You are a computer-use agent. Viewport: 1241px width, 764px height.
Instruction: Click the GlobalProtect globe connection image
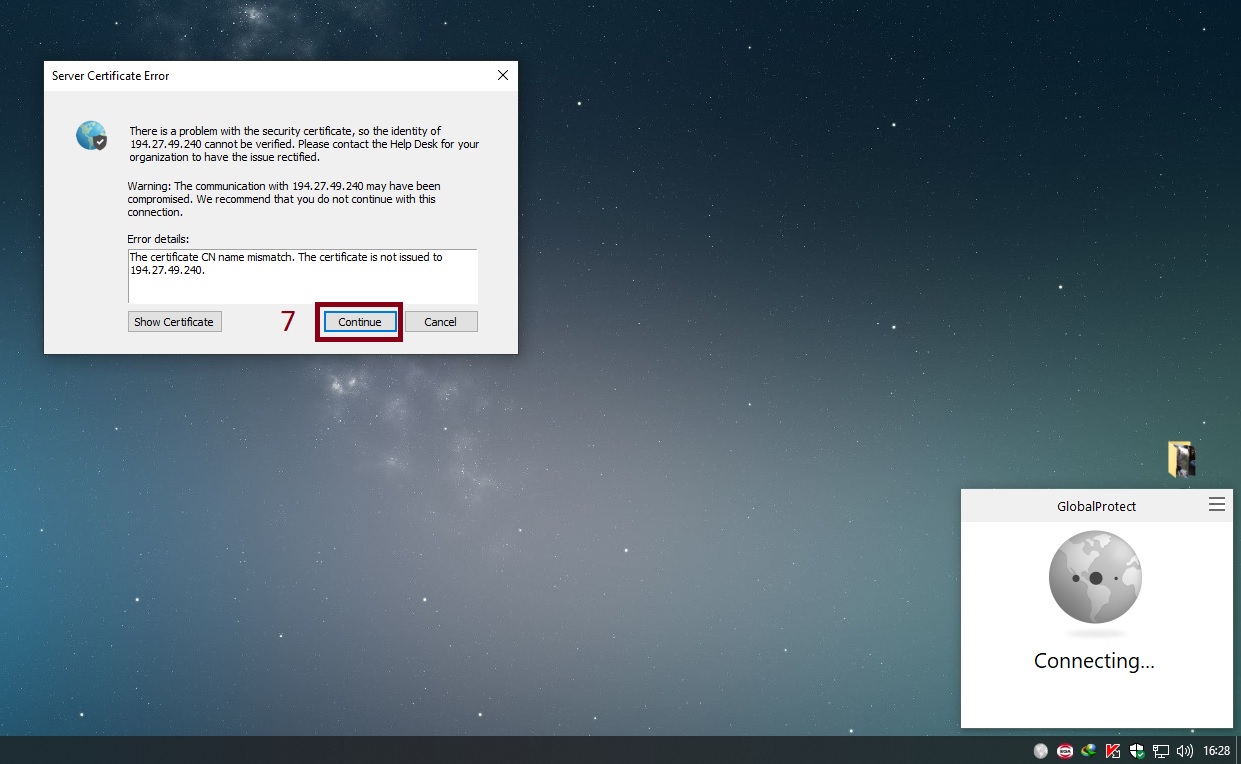coord(1095,578)
